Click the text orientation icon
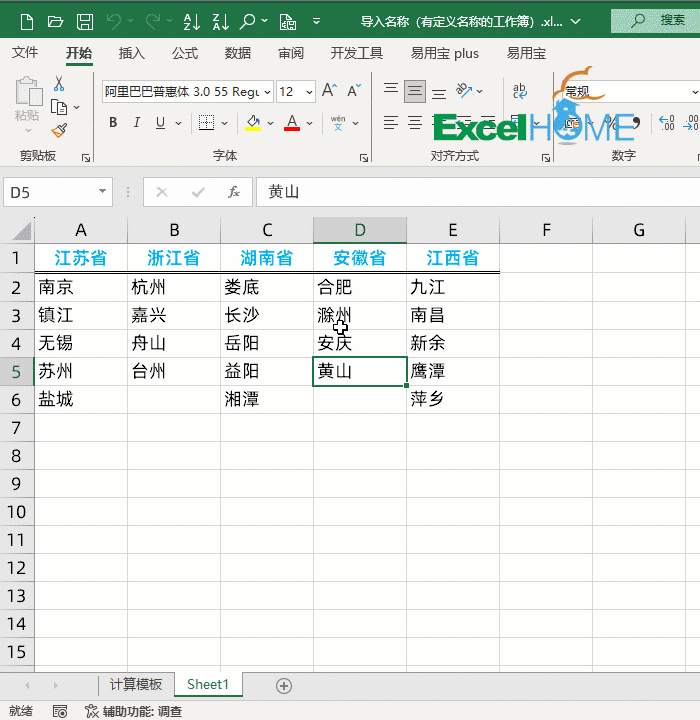This screenshot has height=720, width=700. click(464, 90)
